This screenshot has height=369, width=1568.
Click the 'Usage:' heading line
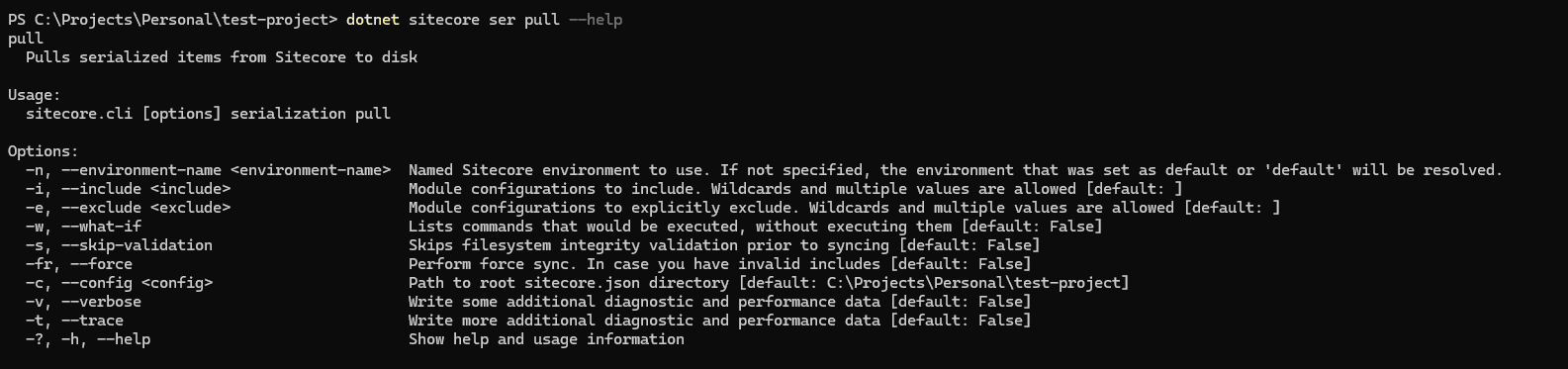click(35, 95)
